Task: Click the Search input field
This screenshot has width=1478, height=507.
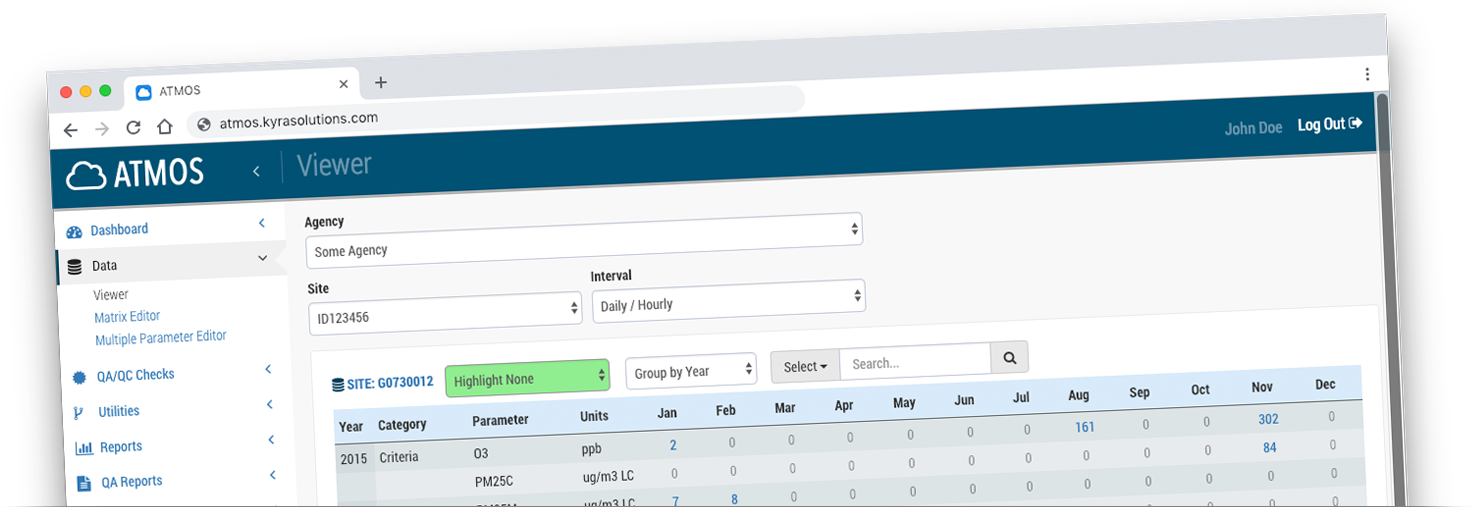Action: pyautogui.click(x=915, y=361)
